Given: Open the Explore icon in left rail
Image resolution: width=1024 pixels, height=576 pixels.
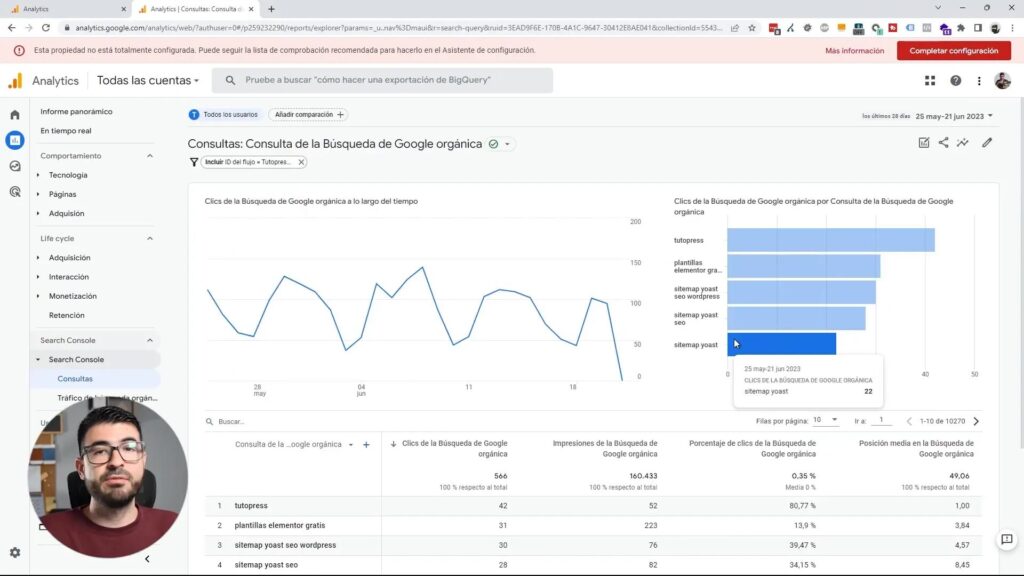Looking at the screenshot, I should [15, 166].
